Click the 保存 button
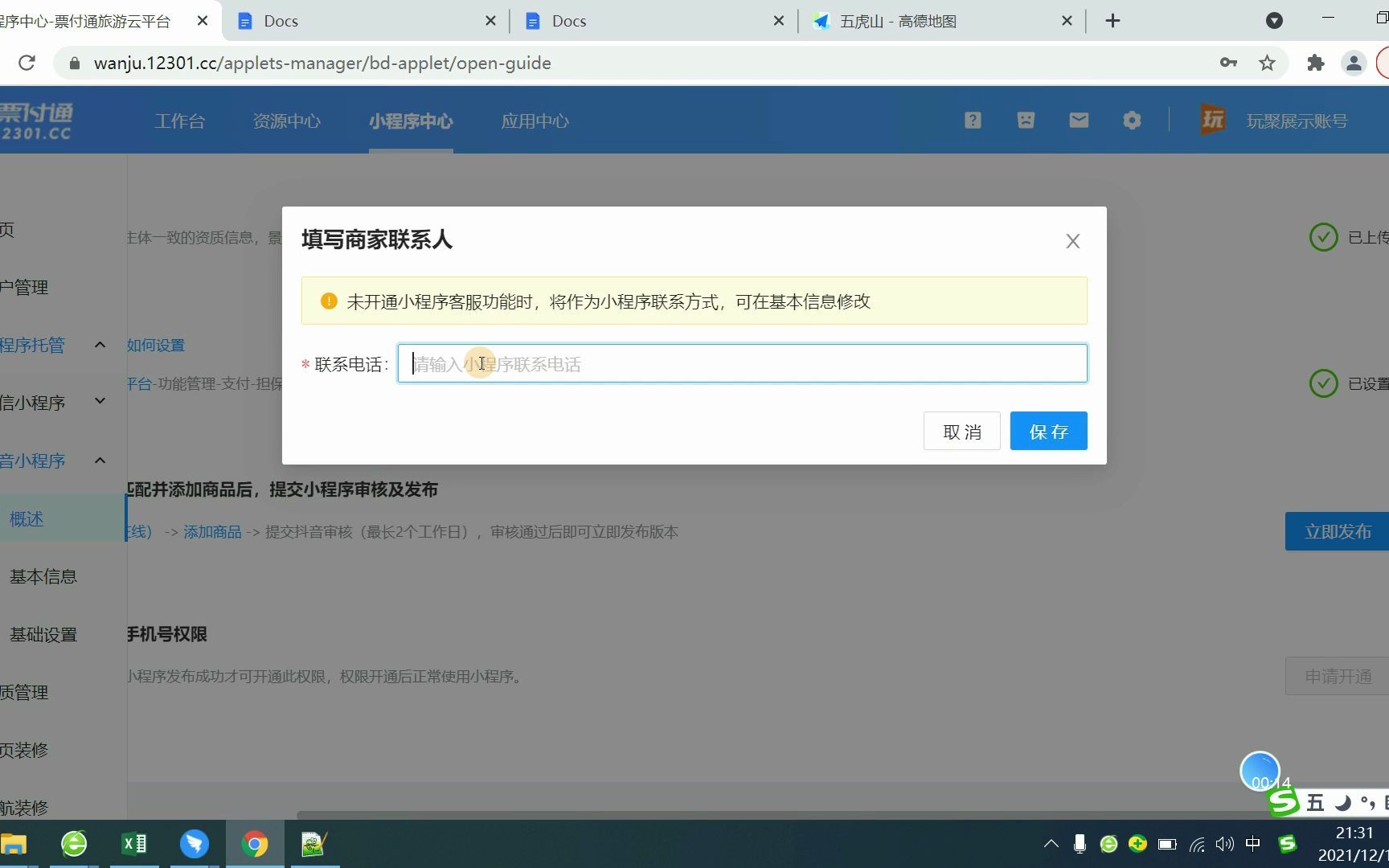The height and width of the screenshot is (868, 1389). (1048, 432)
